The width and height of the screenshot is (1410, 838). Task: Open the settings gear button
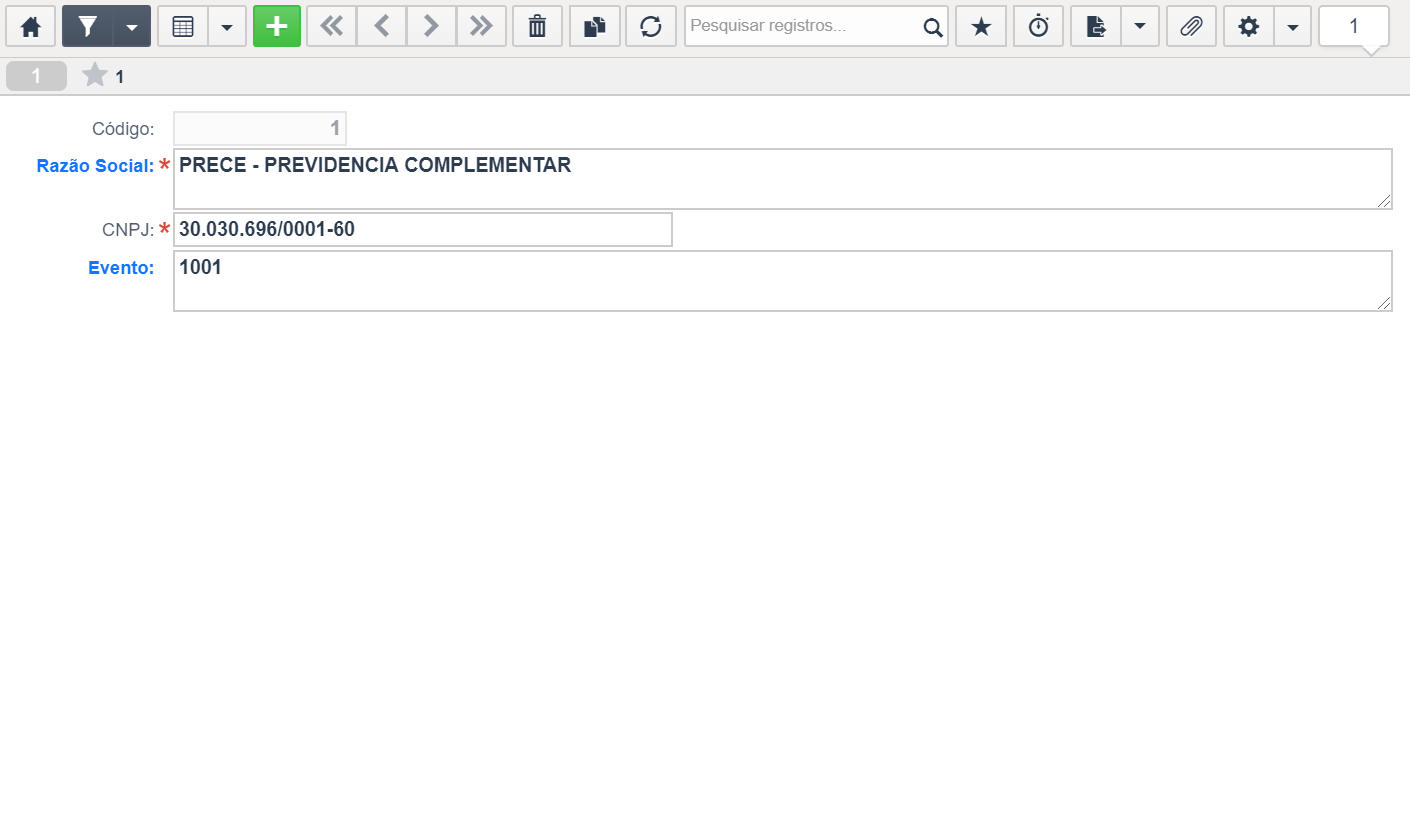pos(1249,27)
